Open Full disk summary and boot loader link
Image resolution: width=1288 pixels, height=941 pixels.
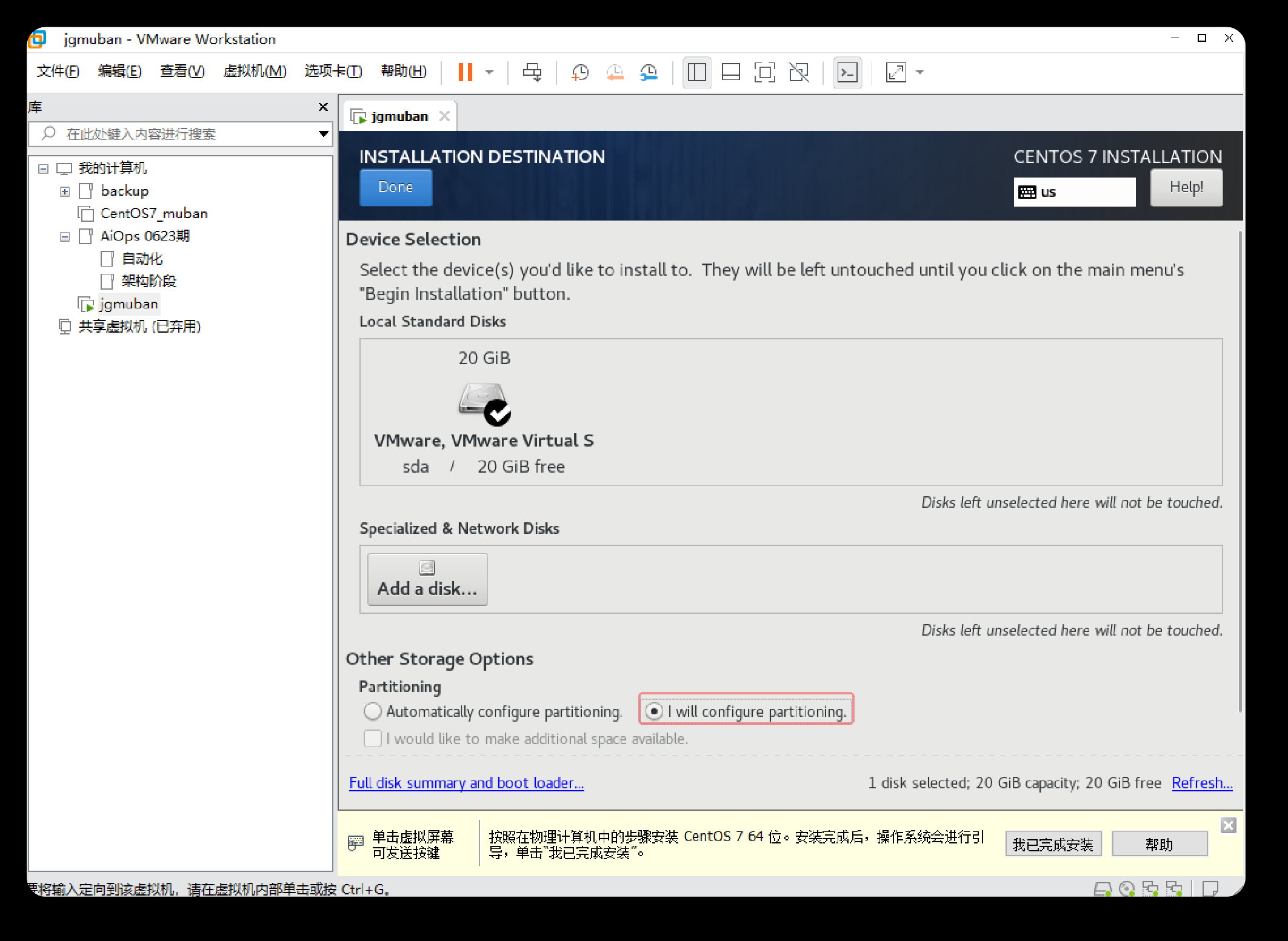tap(467, 783)
